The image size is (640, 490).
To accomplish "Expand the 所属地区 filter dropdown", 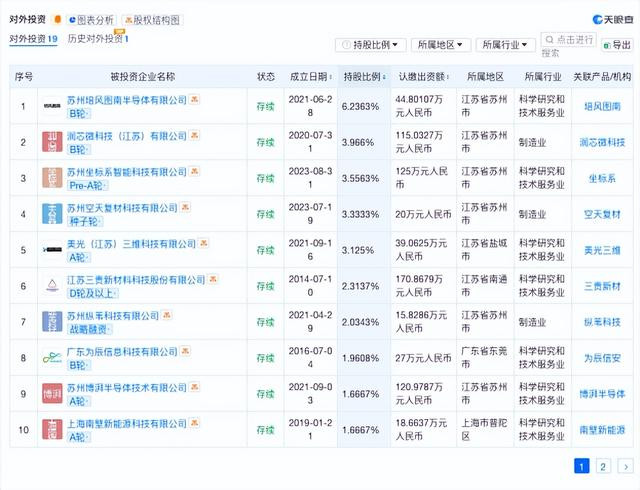I will pos(441,45).
